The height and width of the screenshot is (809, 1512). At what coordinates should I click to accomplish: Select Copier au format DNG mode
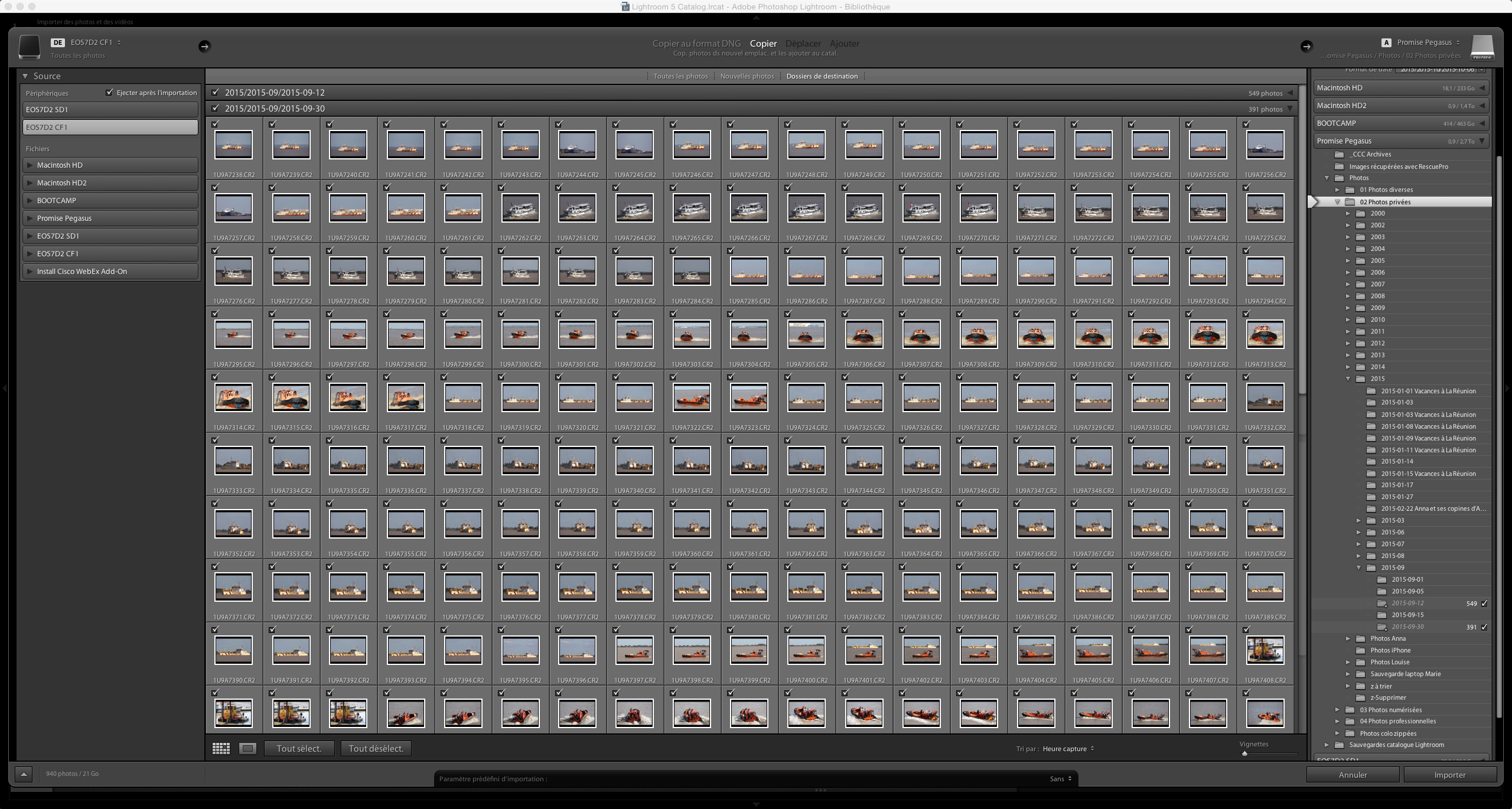pos(696,44)
